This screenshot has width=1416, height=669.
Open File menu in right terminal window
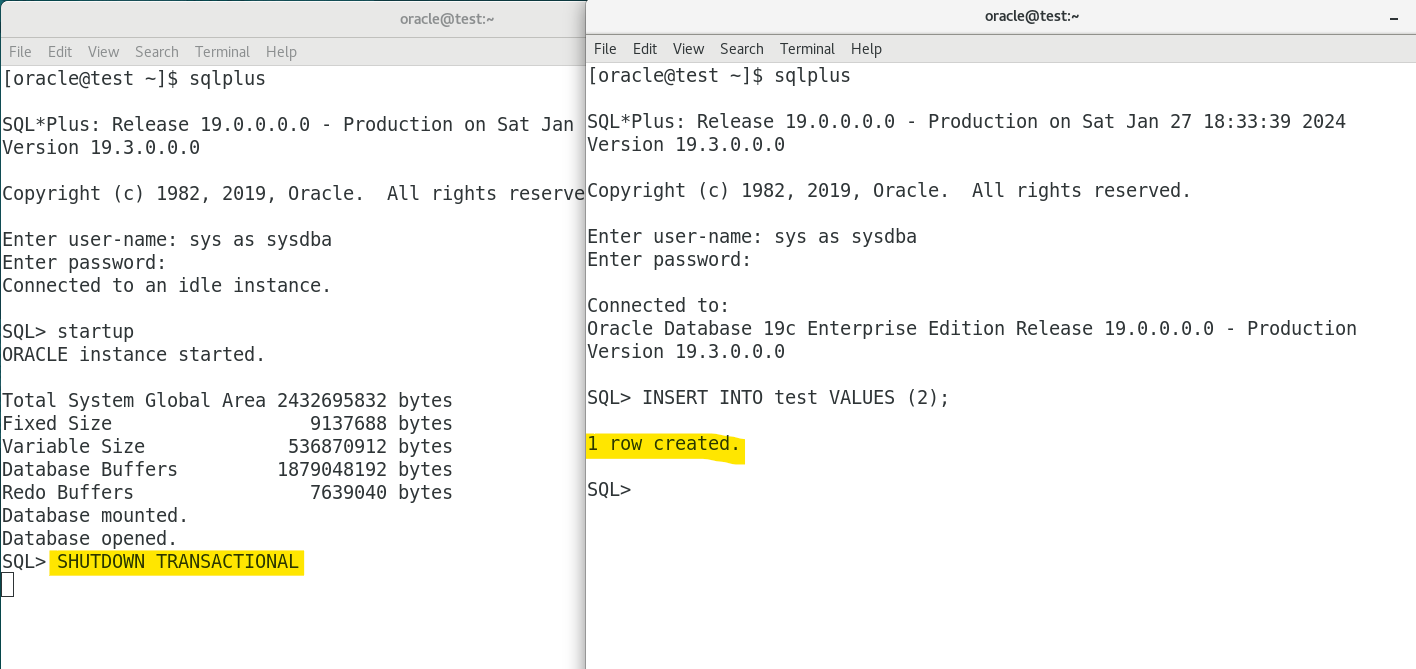[x=605, y=49]
